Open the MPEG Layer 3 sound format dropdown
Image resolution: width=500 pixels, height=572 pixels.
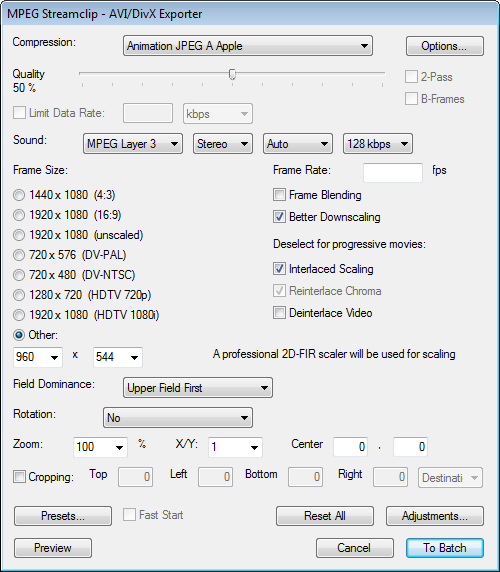pyautogui.click(x=133, y=144)
